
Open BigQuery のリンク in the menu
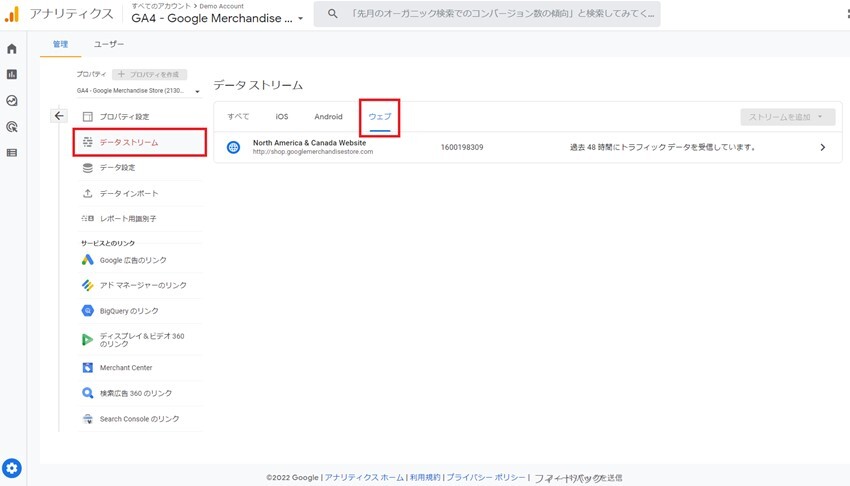coord(129,311)
